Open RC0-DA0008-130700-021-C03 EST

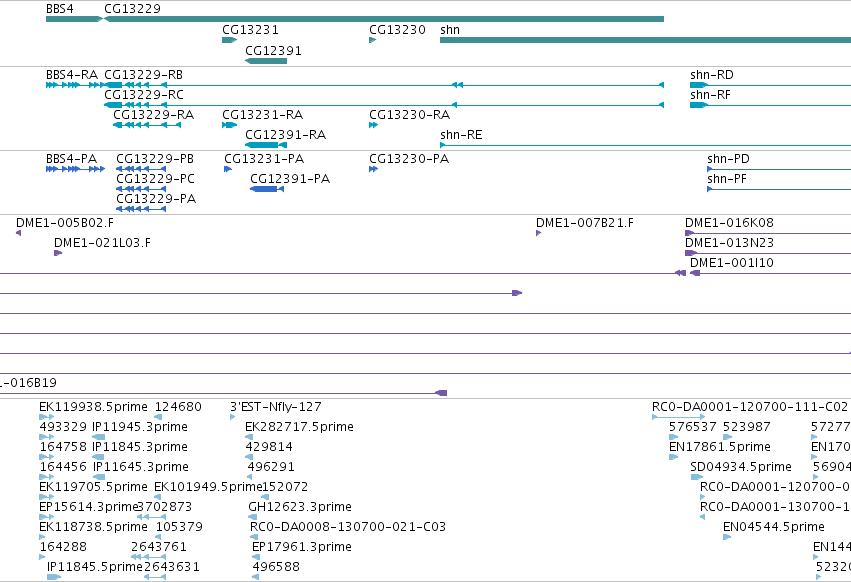click(254, 537)
